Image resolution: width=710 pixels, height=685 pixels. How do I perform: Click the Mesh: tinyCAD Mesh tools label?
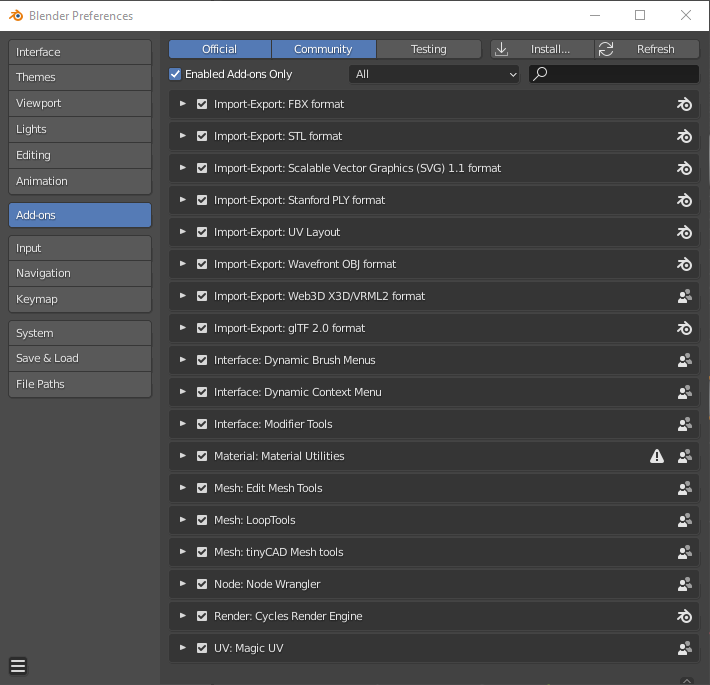click(278, 552)
